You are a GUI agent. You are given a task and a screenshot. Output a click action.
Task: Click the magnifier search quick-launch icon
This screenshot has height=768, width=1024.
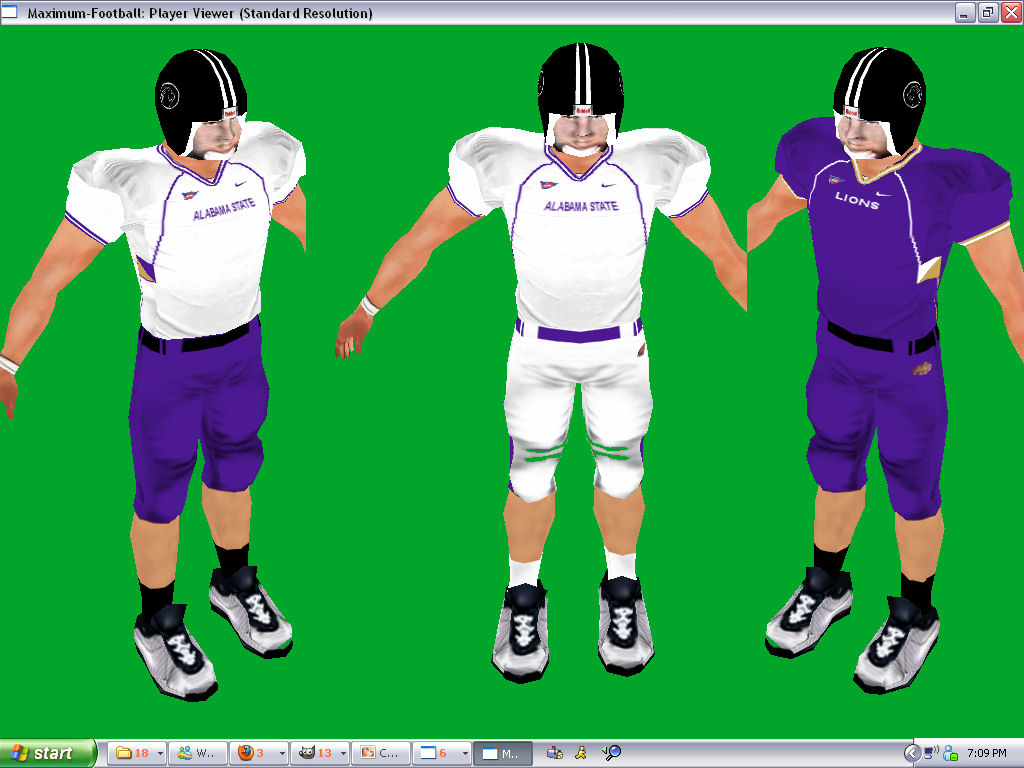coord(611,753)
